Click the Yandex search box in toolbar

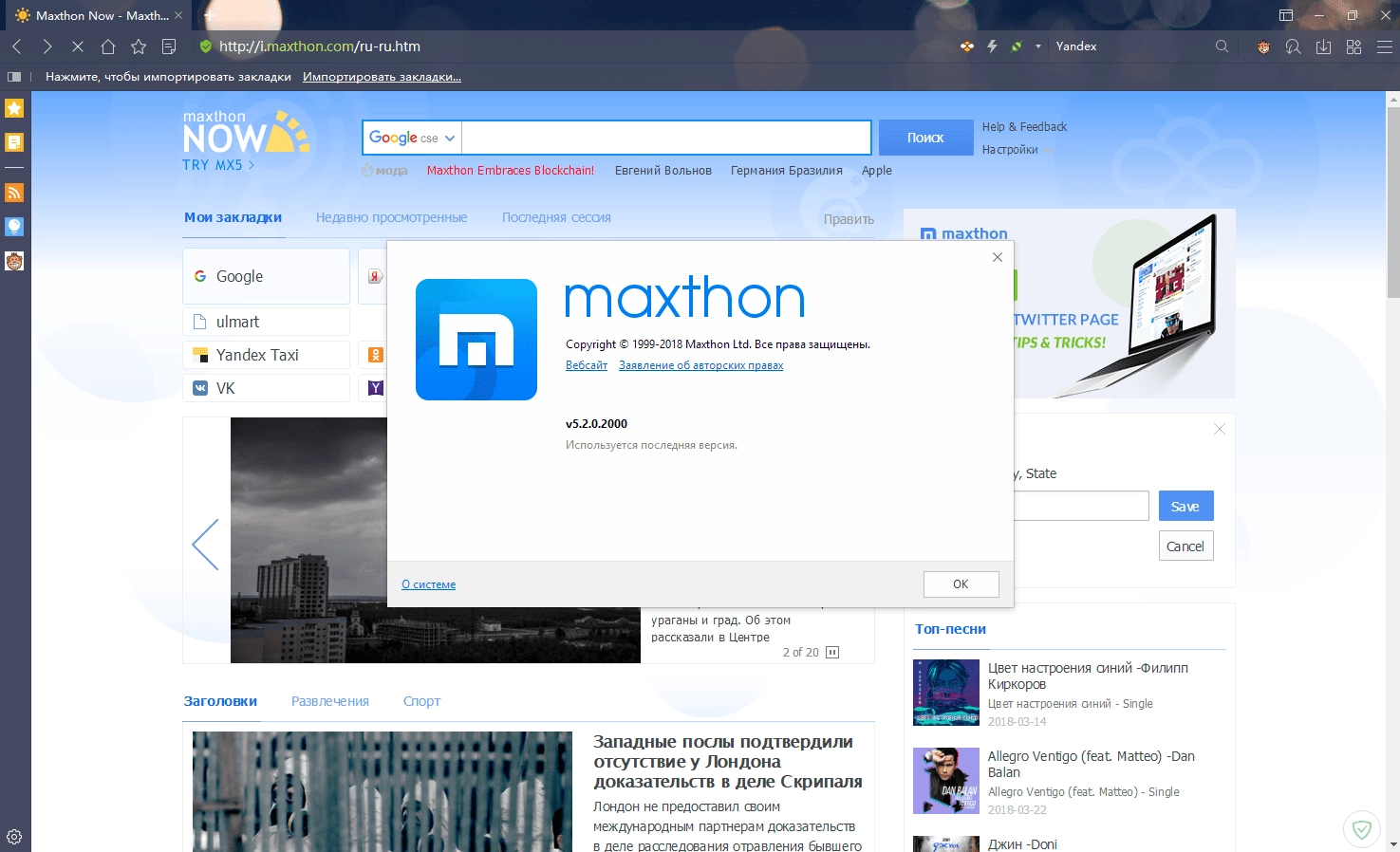point(1129,46)
